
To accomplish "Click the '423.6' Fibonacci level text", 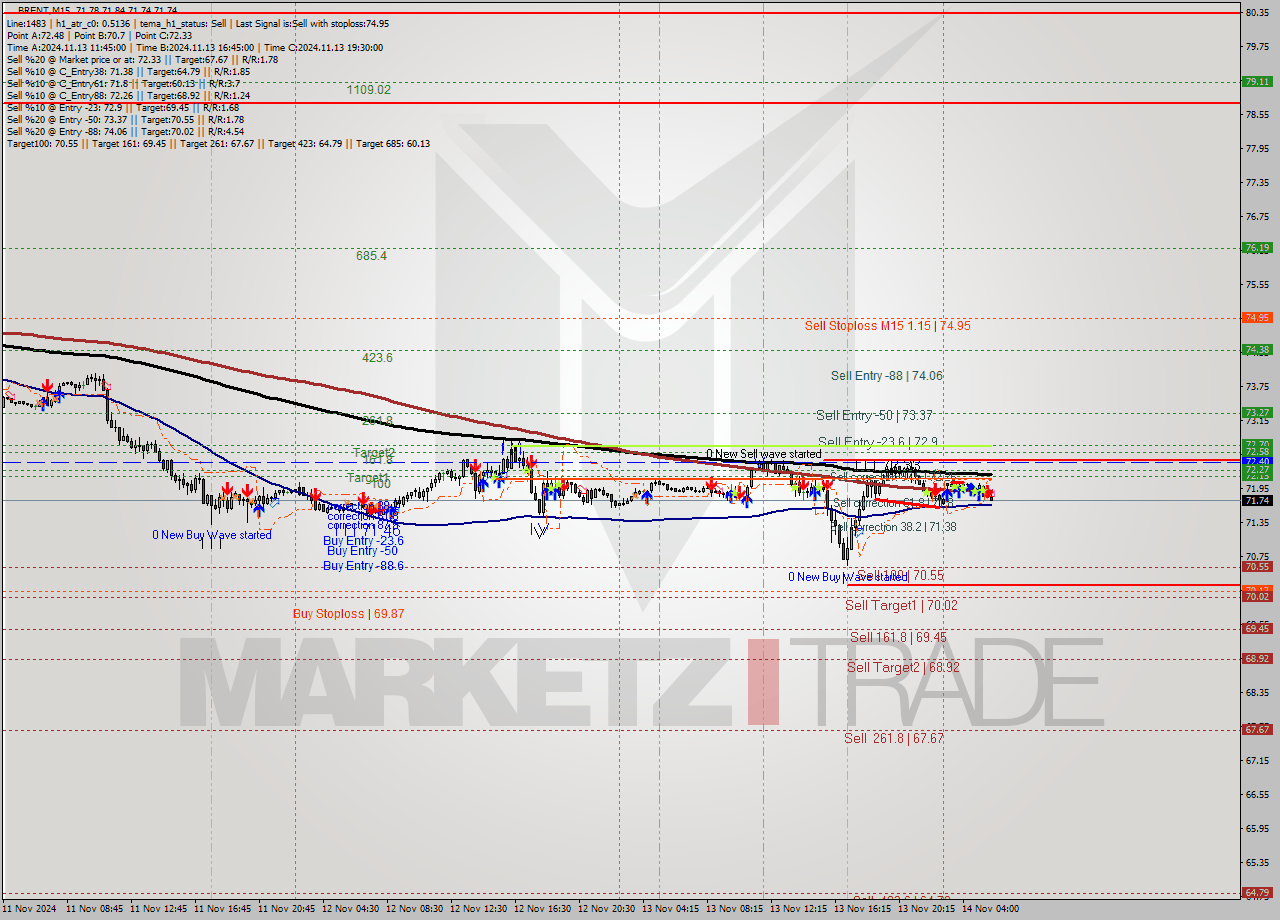I will (377, 357).
